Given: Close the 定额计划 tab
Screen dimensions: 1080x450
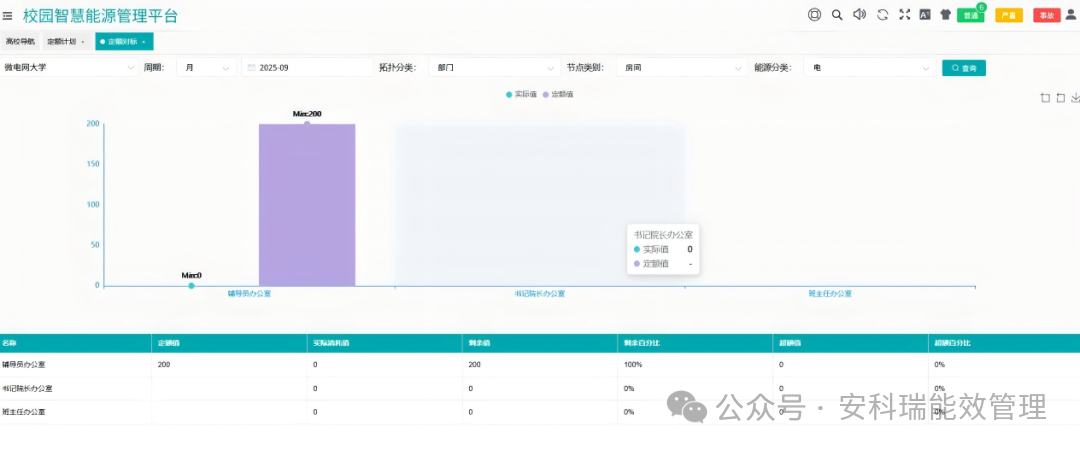Looking at the screenshot, I should tap(83, 42).
